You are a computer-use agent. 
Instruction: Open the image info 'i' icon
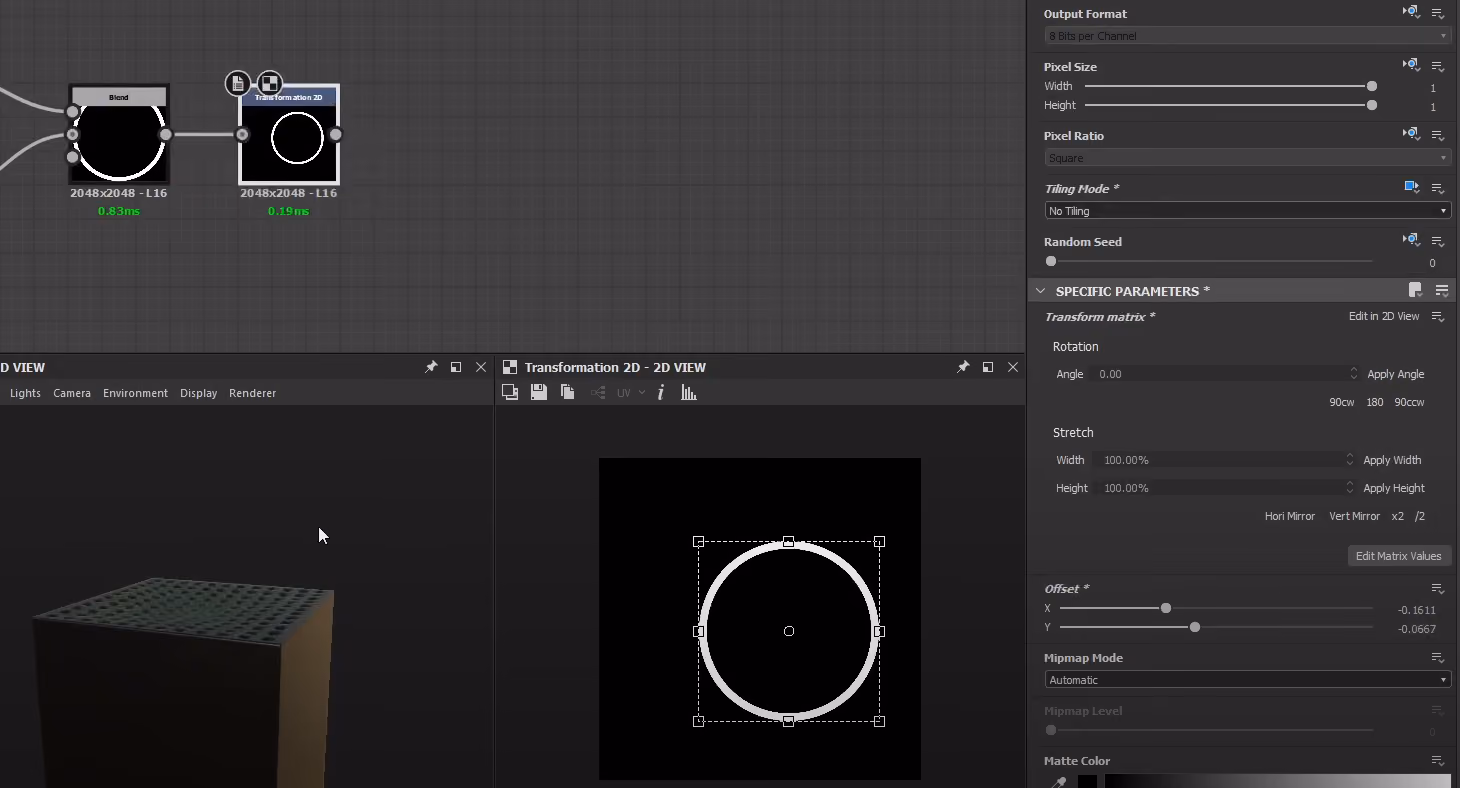661,393
